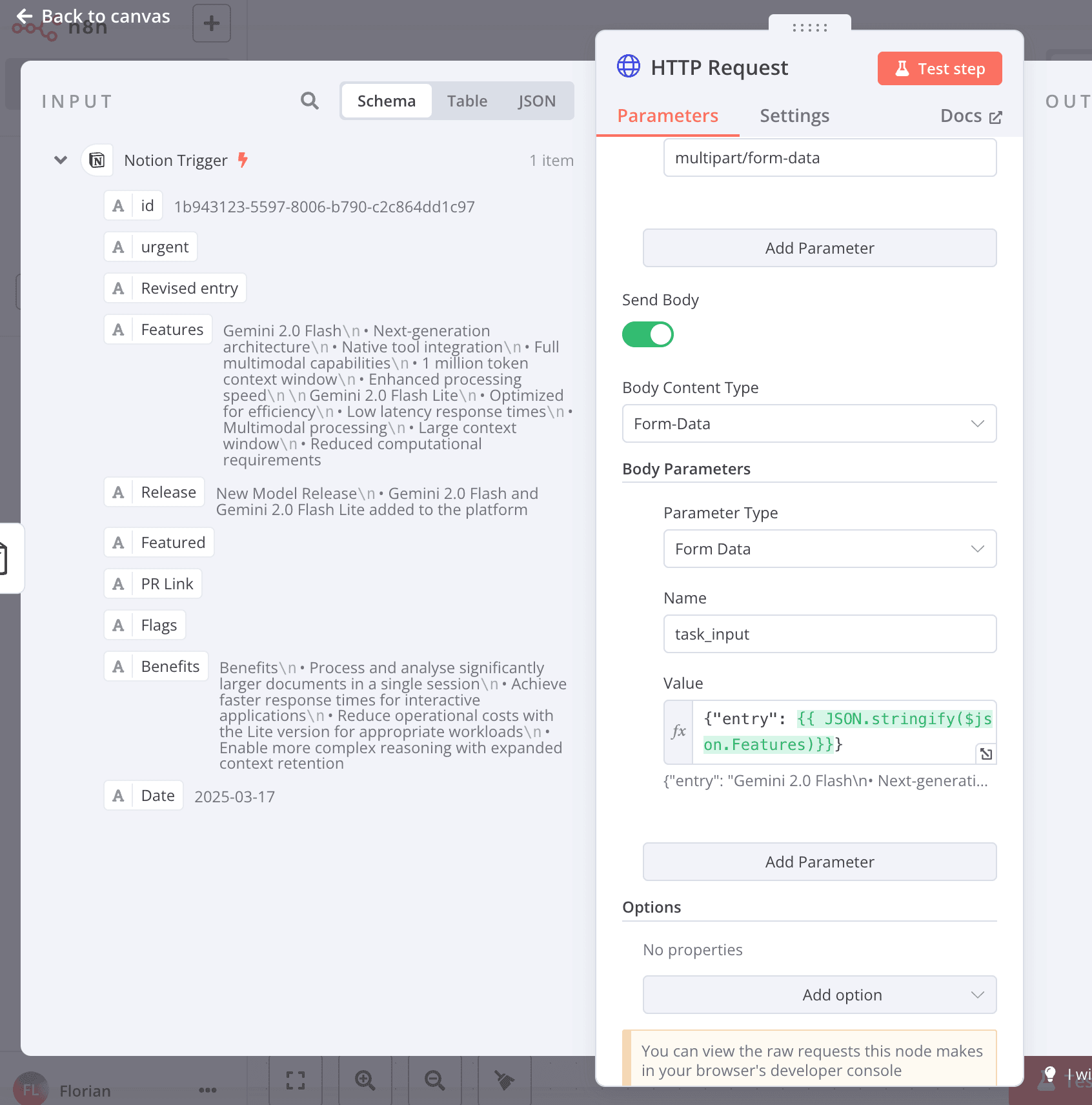
Task: Click the fx expression icon in Value field
Action: click(678, 732)
